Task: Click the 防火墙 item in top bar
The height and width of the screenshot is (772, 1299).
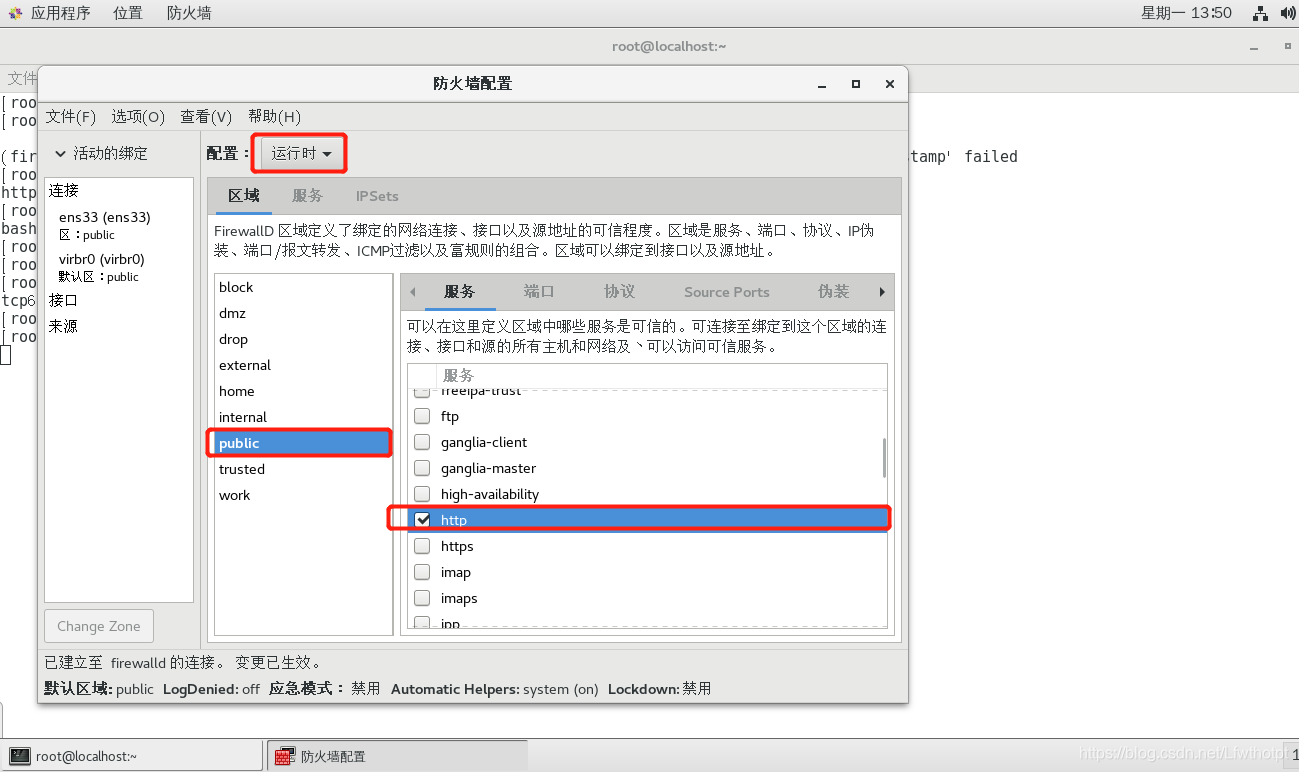Action: [x=189, y=13]
